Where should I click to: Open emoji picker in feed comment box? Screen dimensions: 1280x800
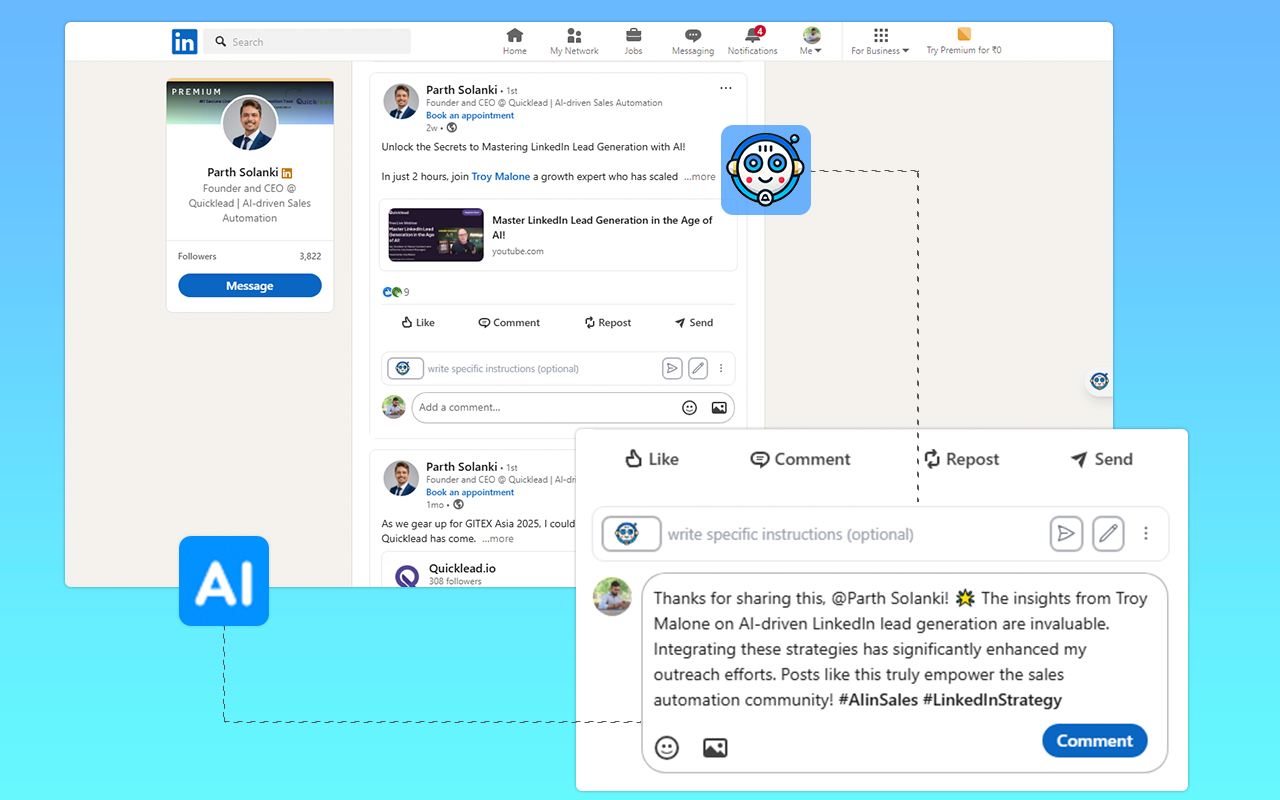(x=689, y=407)
